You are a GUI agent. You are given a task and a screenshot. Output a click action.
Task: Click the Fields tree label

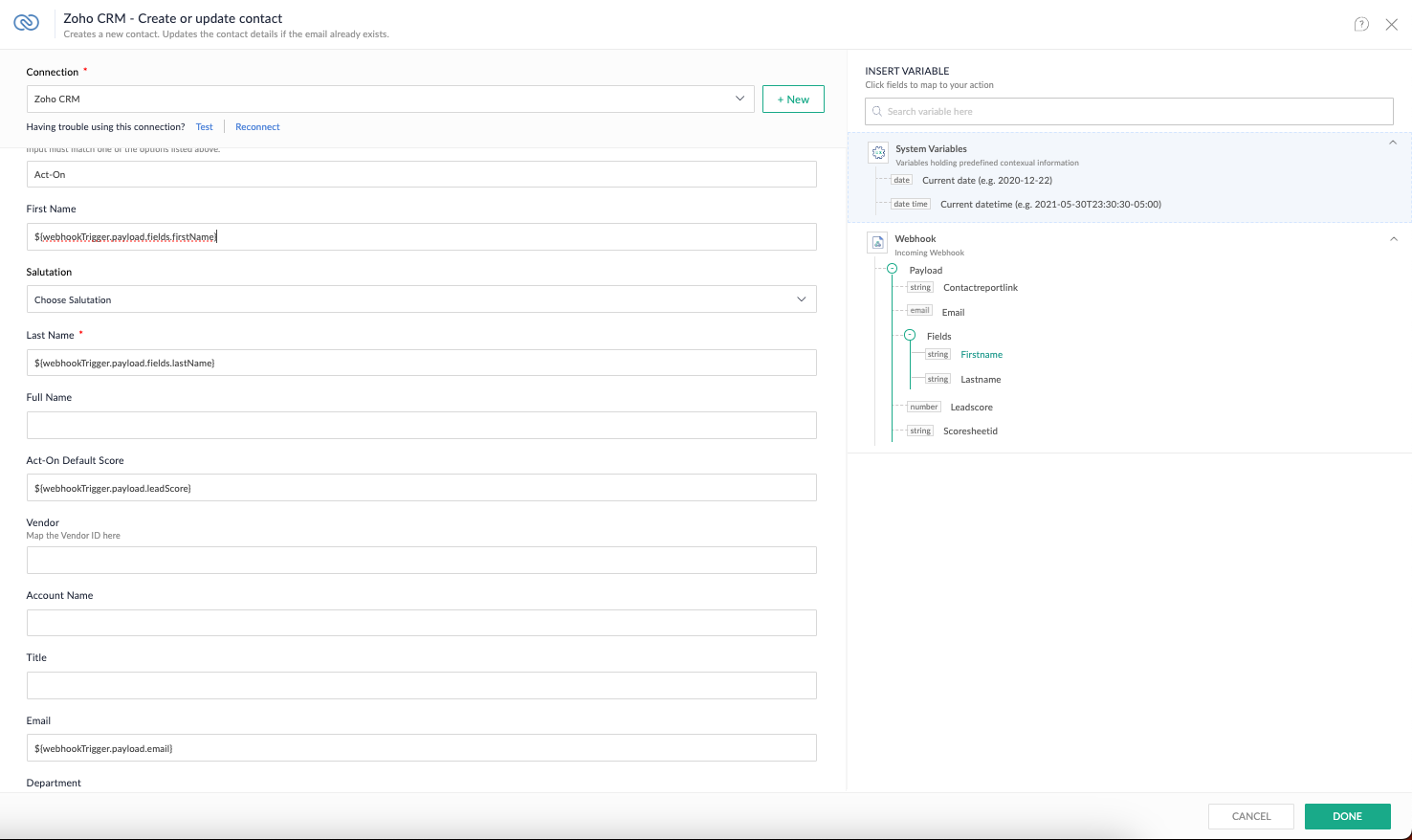[938, 336]
